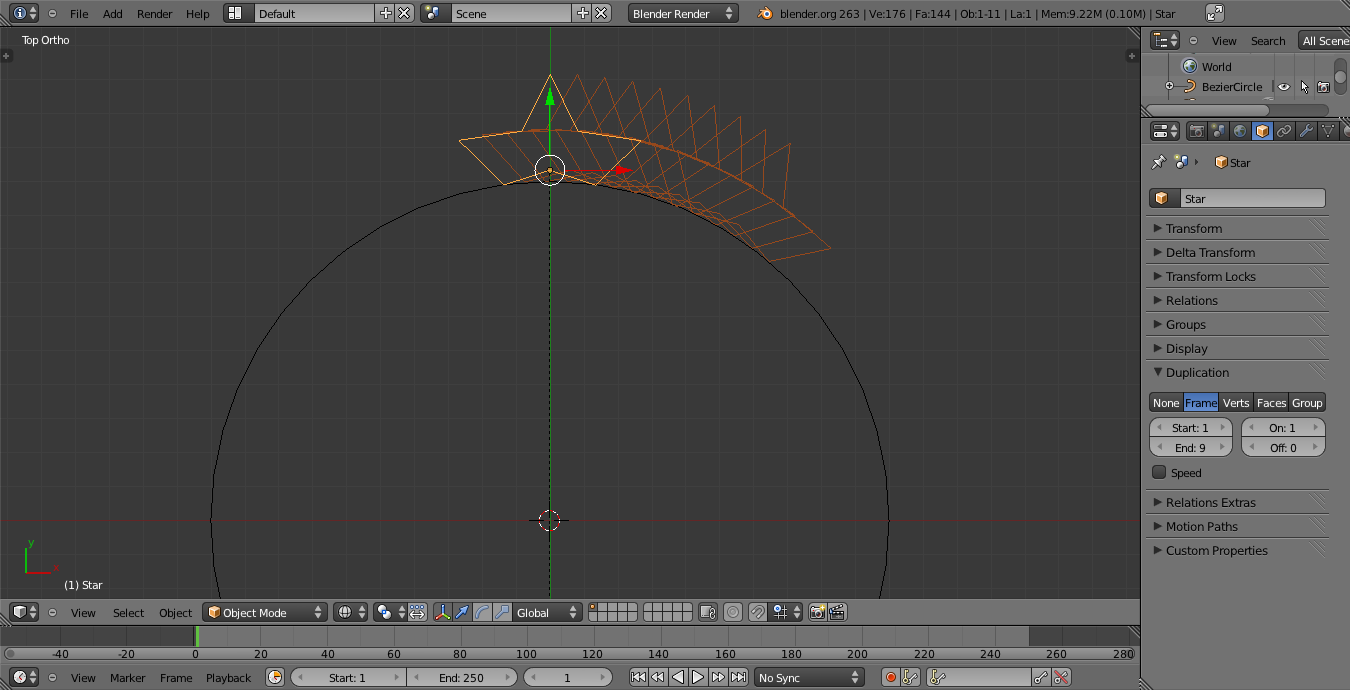The image size is (1350, 690).
Task: Open the outliner Search menu
Action: click(1268, 40)
